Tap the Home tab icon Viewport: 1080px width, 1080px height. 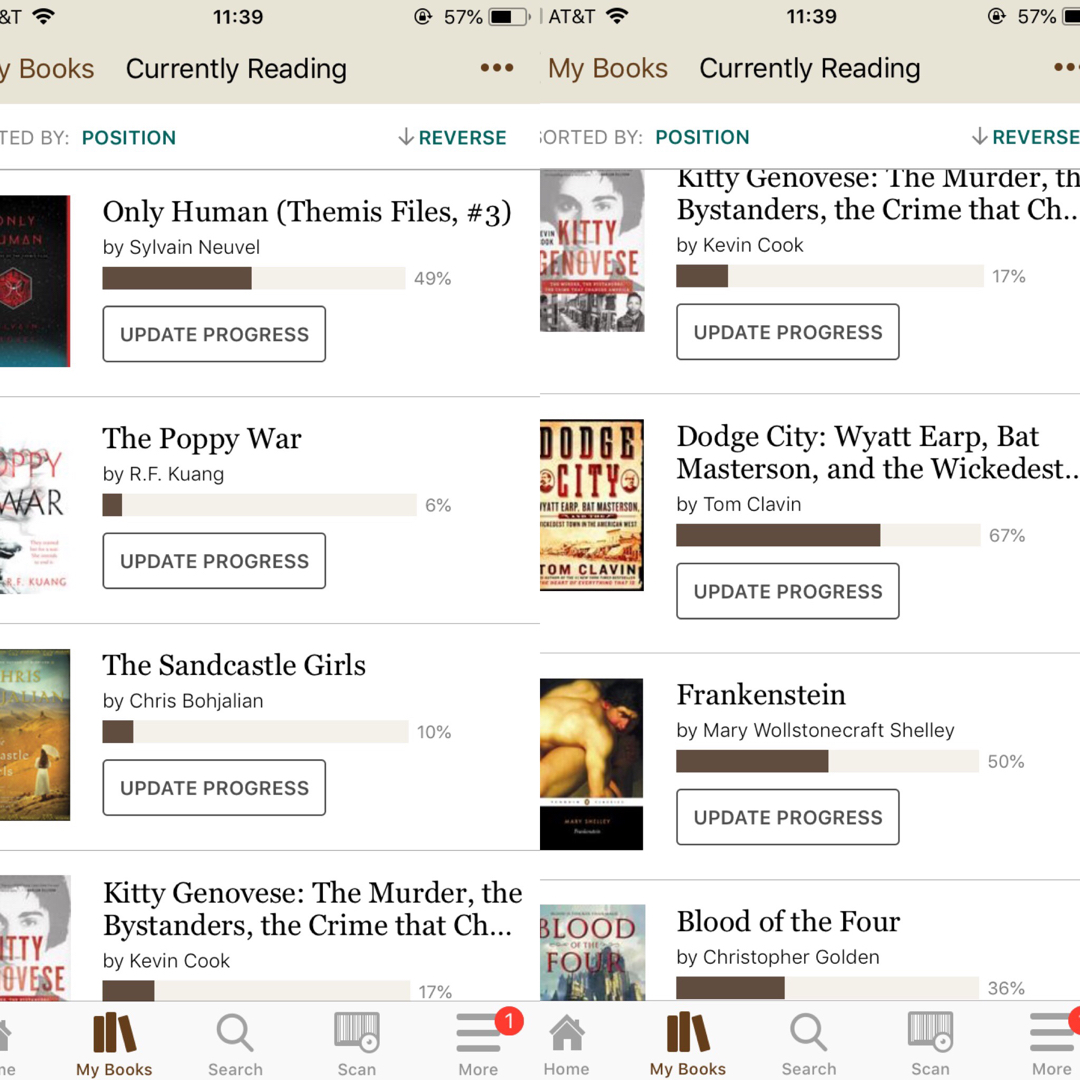click(566, 1043)
